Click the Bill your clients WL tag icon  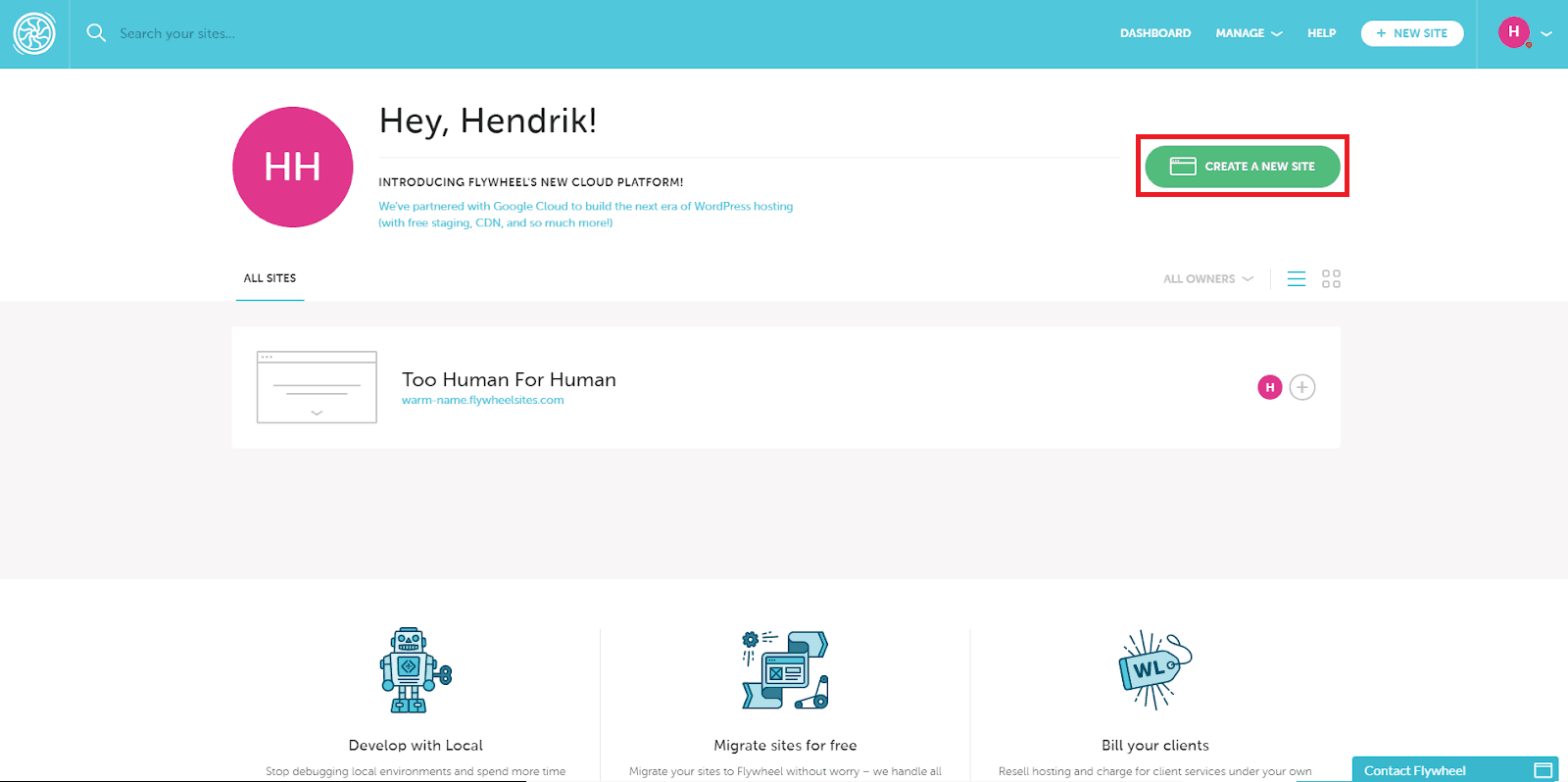point(1154,670)
